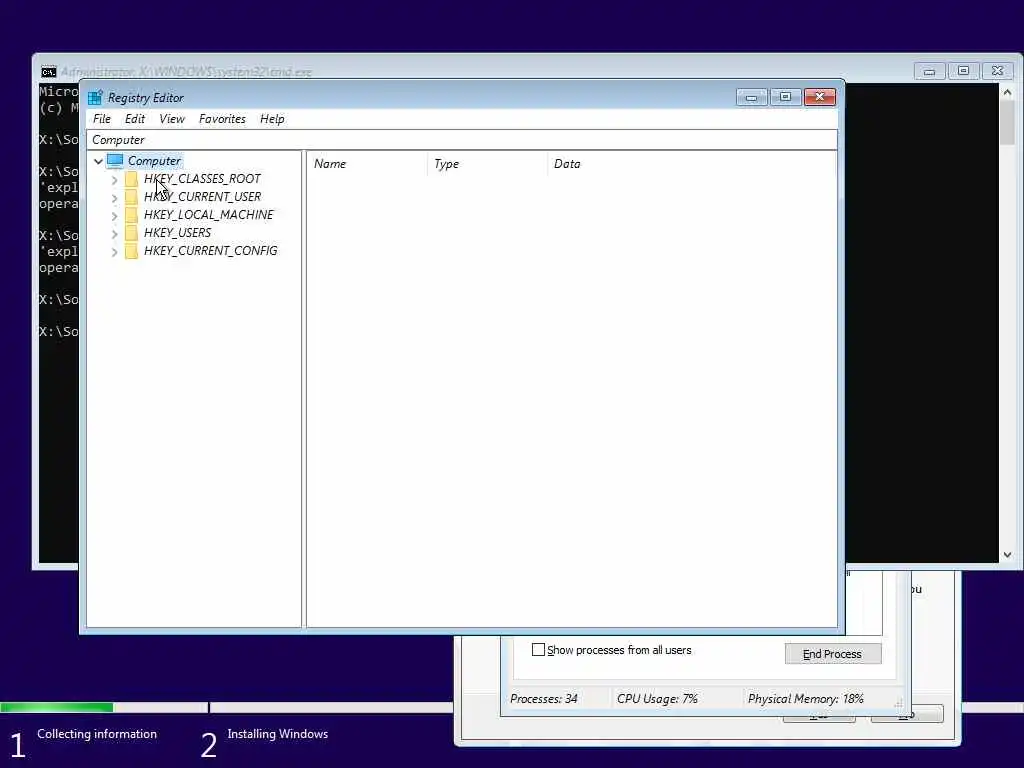Select the HKEY_USERS folder icon
The image size is (1024, 768).
[131, 232]
